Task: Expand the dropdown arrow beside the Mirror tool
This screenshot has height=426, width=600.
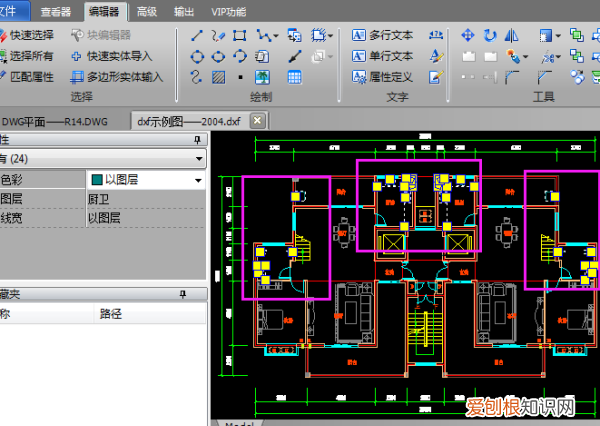Action: [x=558, y=36]
